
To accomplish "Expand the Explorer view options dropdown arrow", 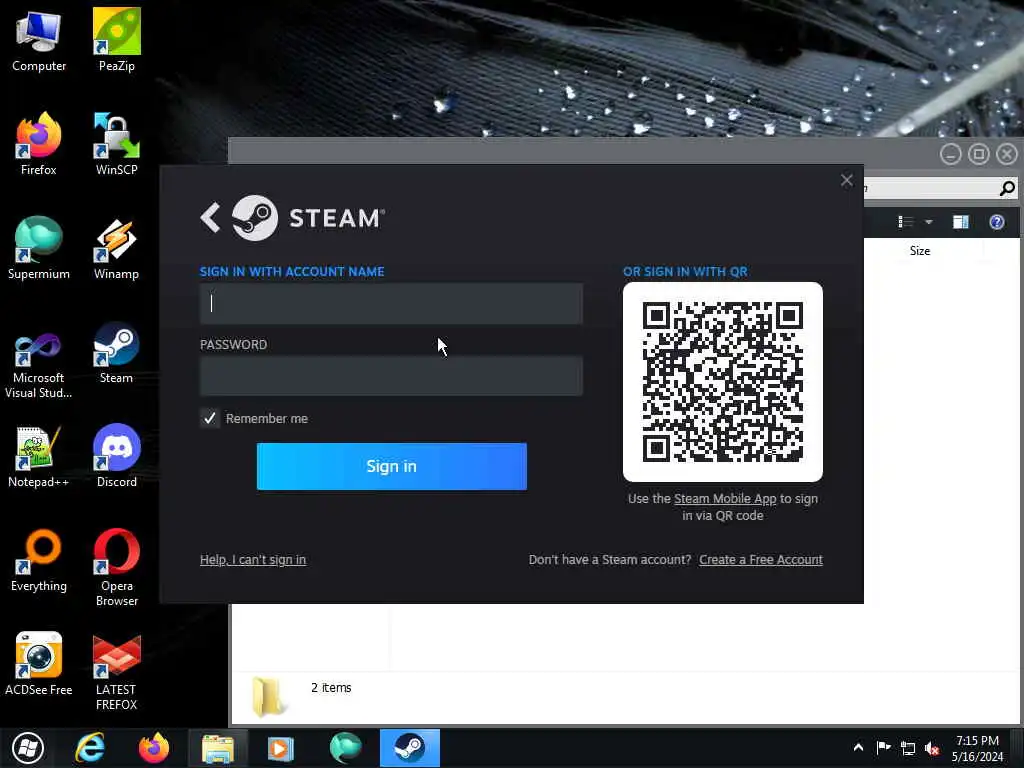I will pyautogui.click(x=929, y=222).
